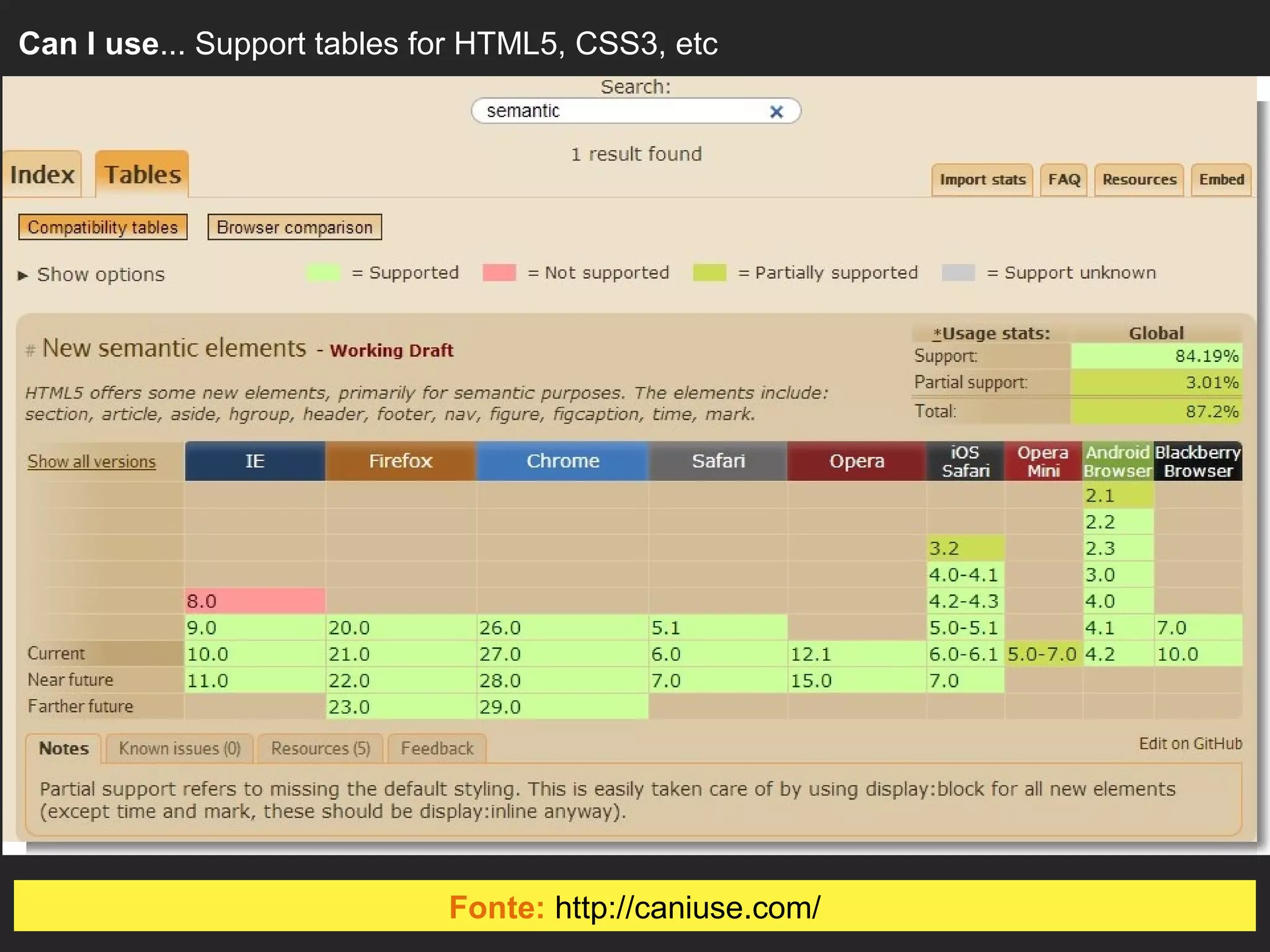The height and width of the screenshot is (952, 1270).
Task: Click the Blackberry Browser column header
Action: [x=1198, y=461]
